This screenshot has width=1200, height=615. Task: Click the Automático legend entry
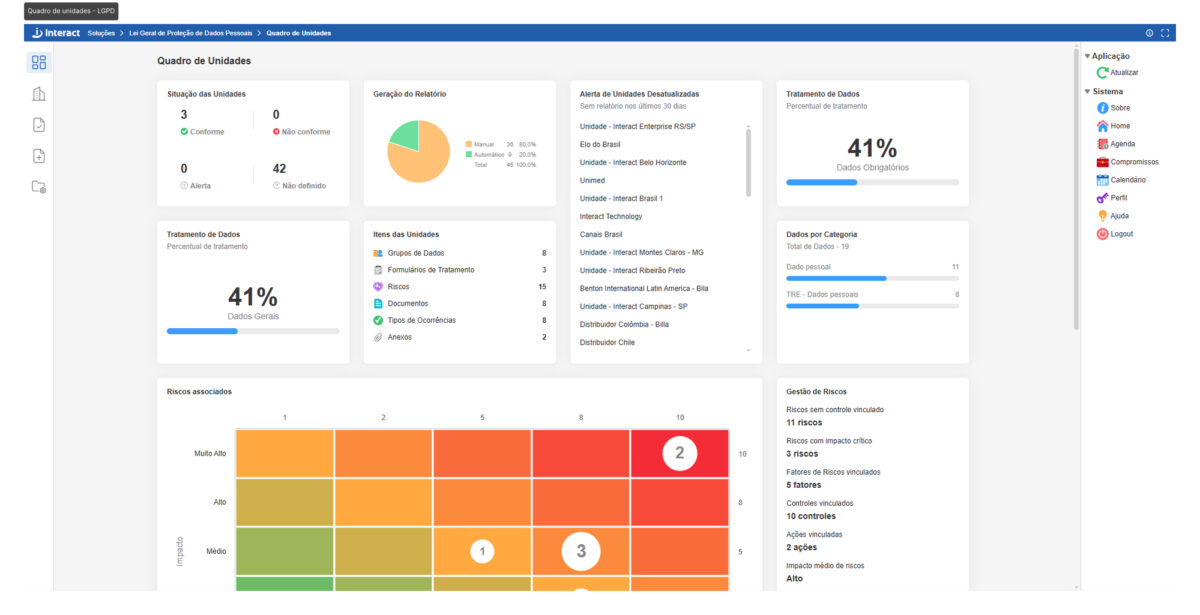pos(500,154)
